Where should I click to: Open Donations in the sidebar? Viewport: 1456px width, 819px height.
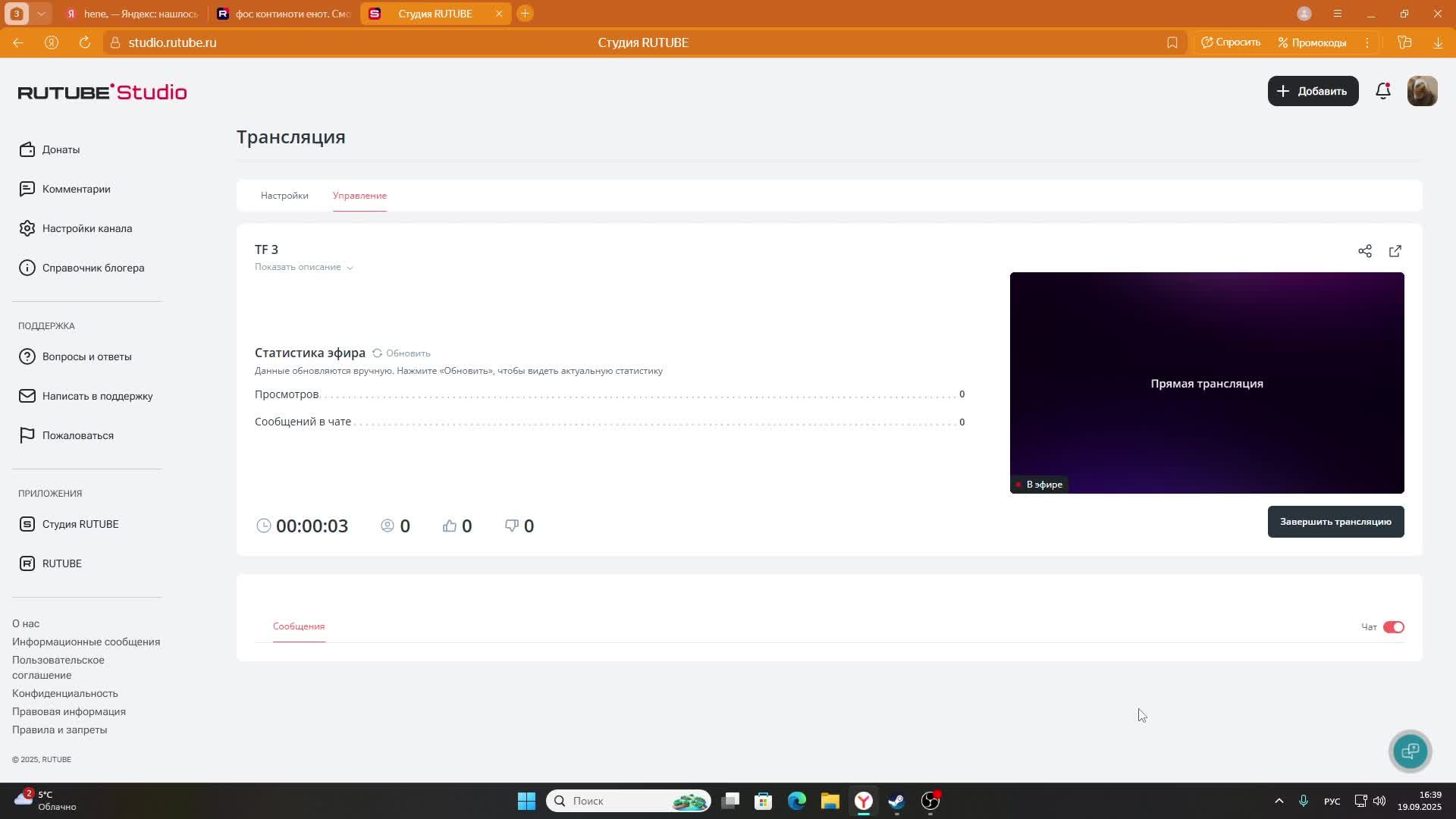tap(61, 149)
